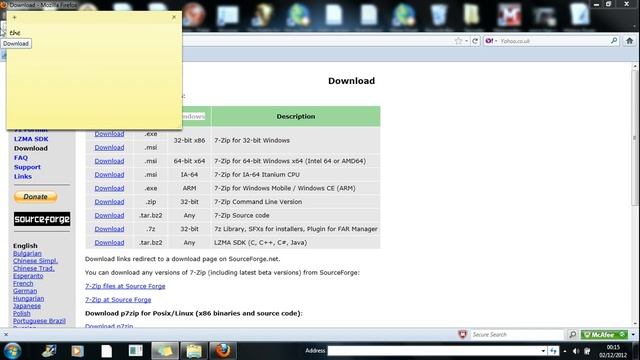Download the 7-Zip Command Line .zip
The width and height of the screenshot is (640, 360).
point(109,202)
